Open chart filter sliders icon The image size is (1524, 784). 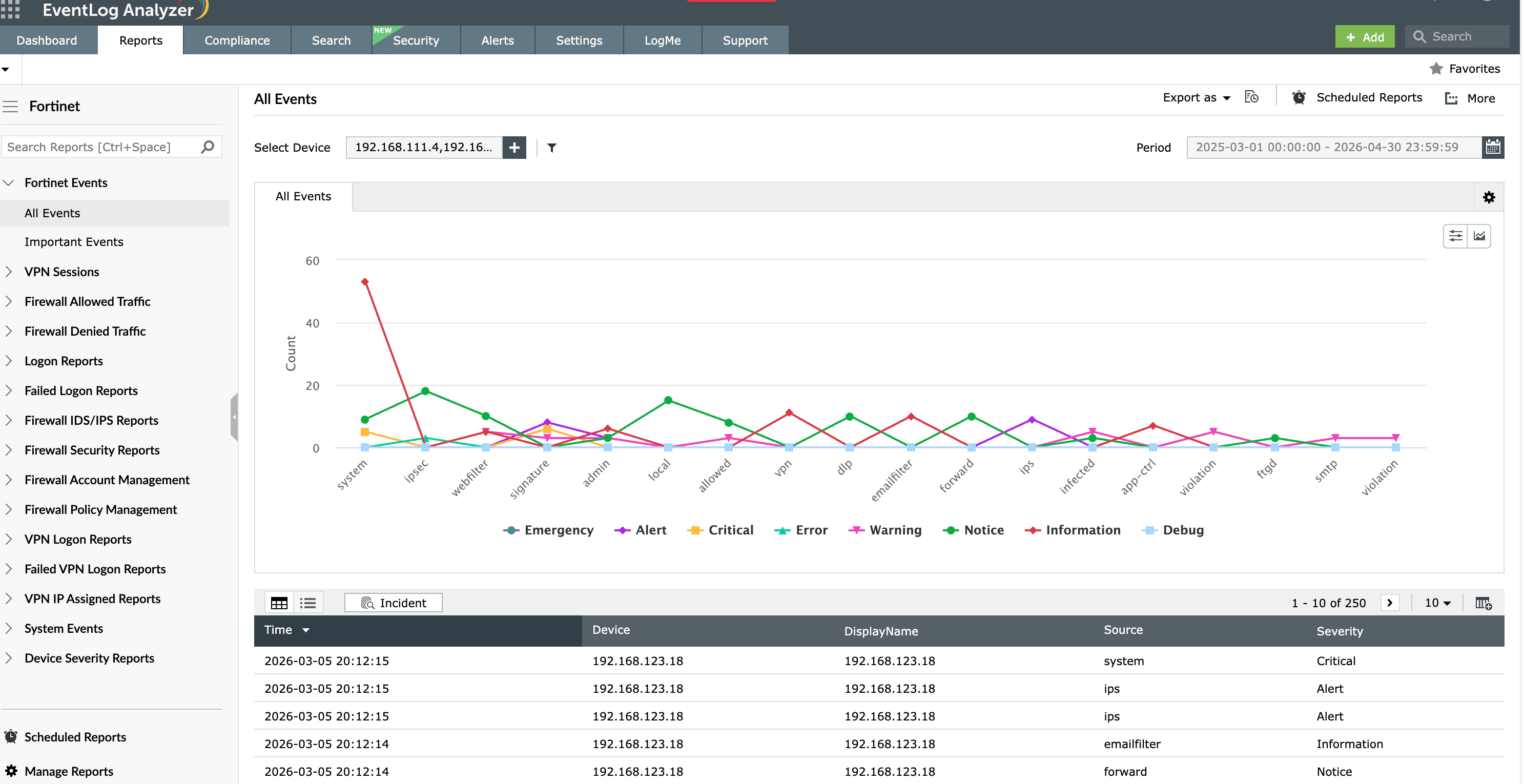(1455, 236)
